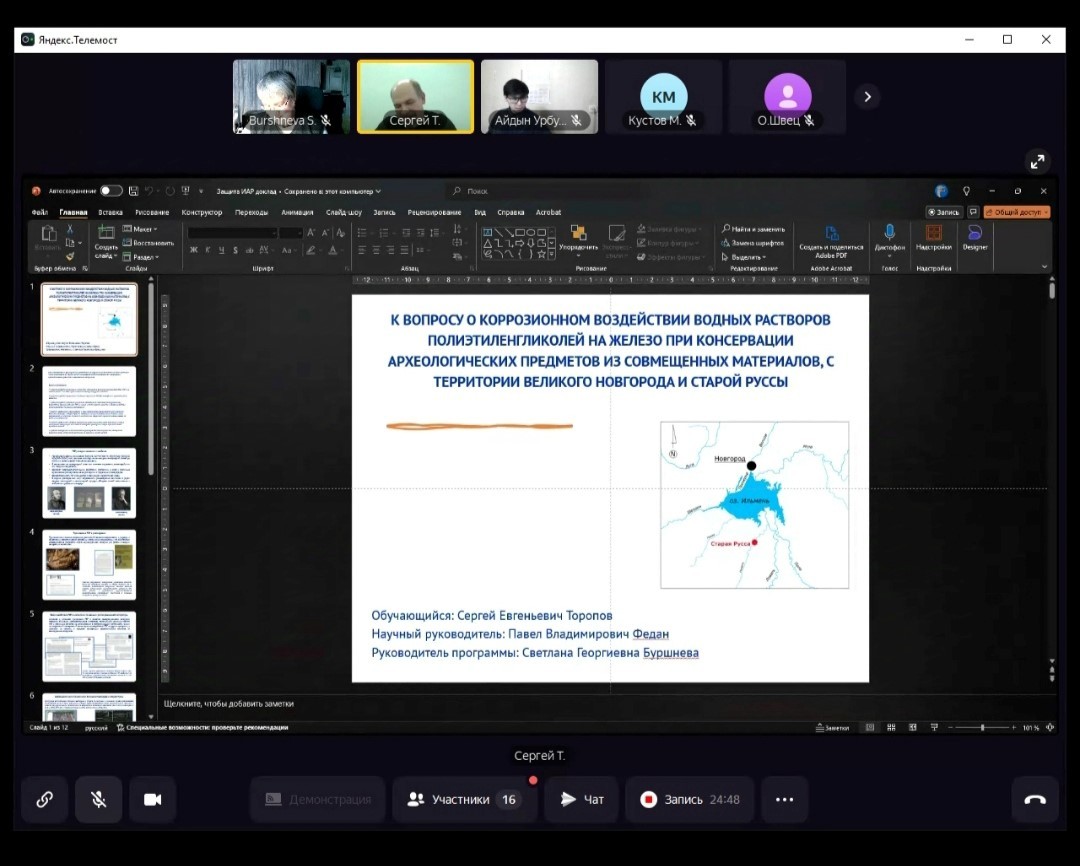This screenshot has height=866, width=1080.
Task: Open Designer in PowerPoint ribbon
Action: point(974,234)
